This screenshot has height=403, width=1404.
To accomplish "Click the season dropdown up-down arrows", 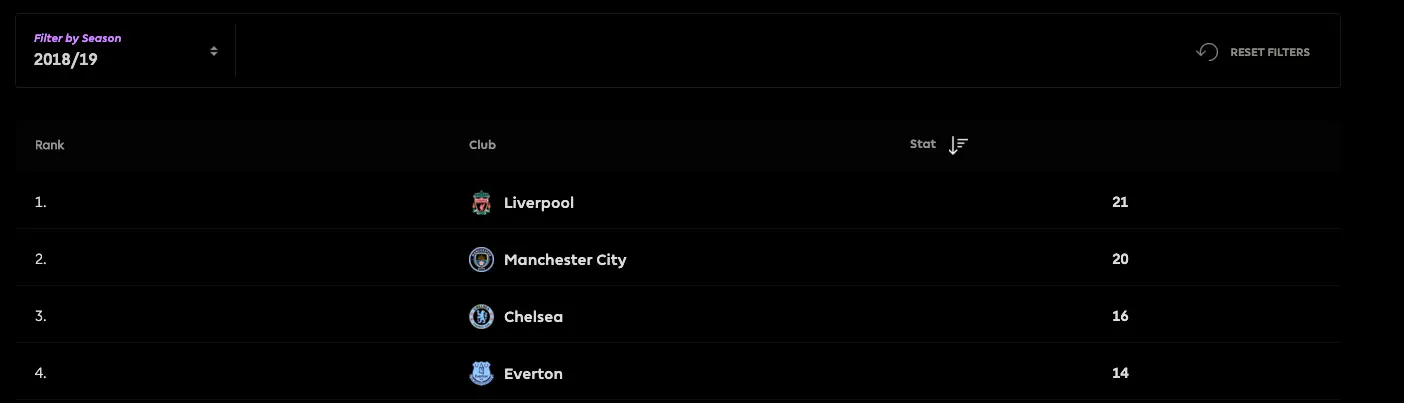I will click(x=214, y=51).
